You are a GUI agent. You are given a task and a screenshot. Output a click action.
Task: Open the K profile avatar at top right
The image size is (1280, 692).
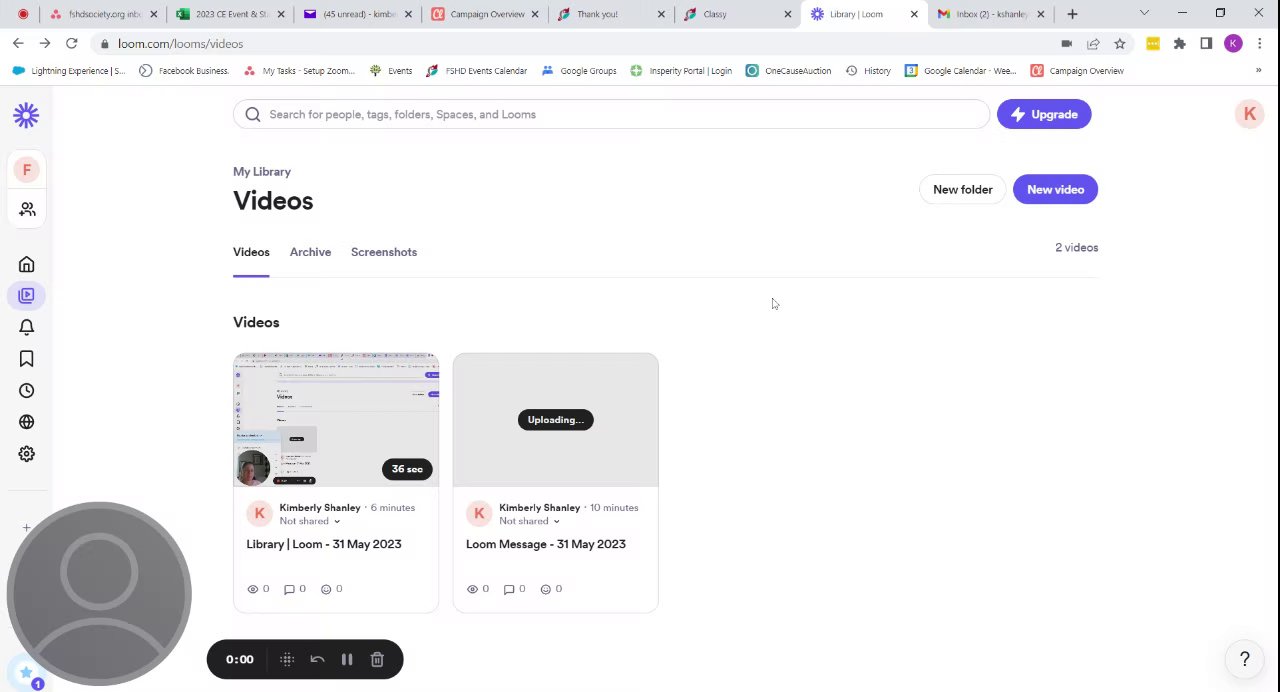pos(1249,114)
